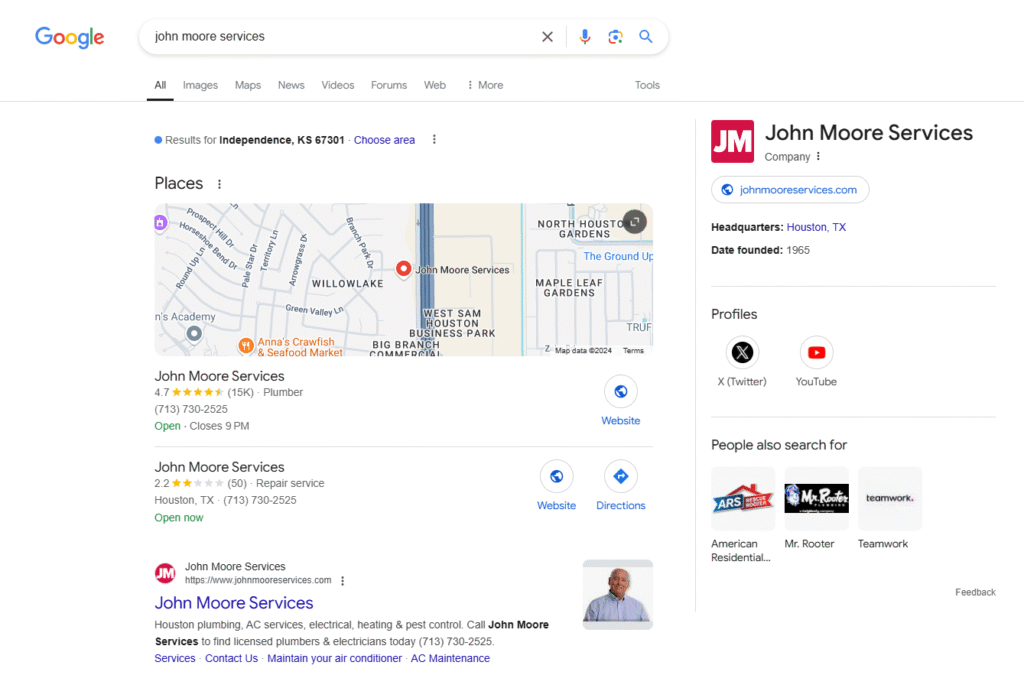Click the Terms link on the map
The image size is (1024, 688).
pos(633,351)
